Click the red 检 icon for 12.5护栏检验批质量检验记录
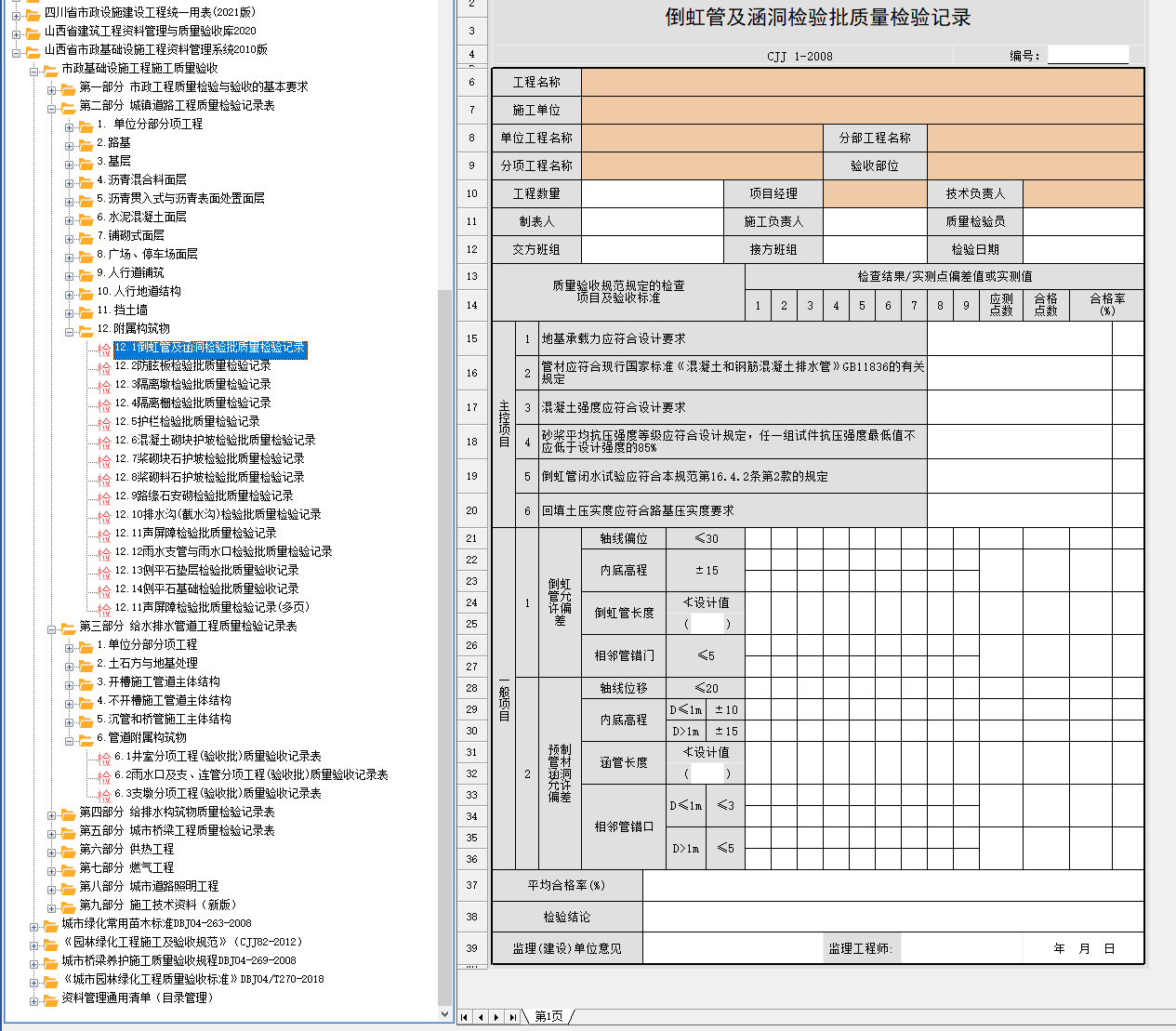The height and width of the screenshot is (1031, 1176). [104, 423]
